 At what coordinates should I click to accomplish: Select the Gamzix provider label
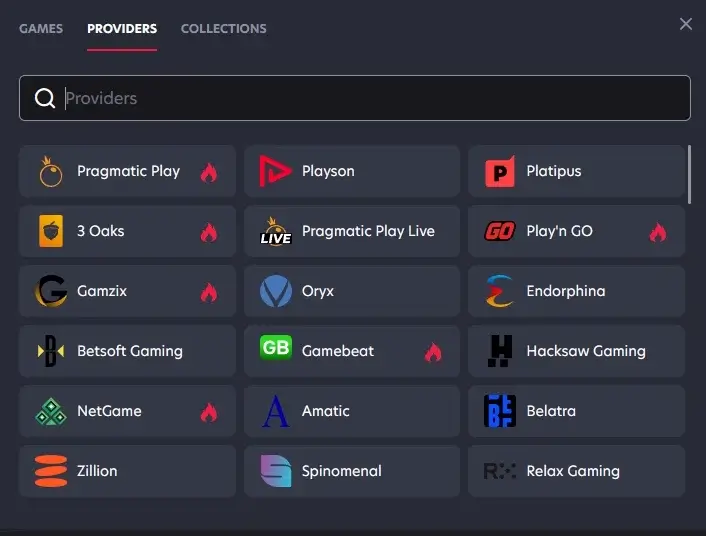pos(102,291)
